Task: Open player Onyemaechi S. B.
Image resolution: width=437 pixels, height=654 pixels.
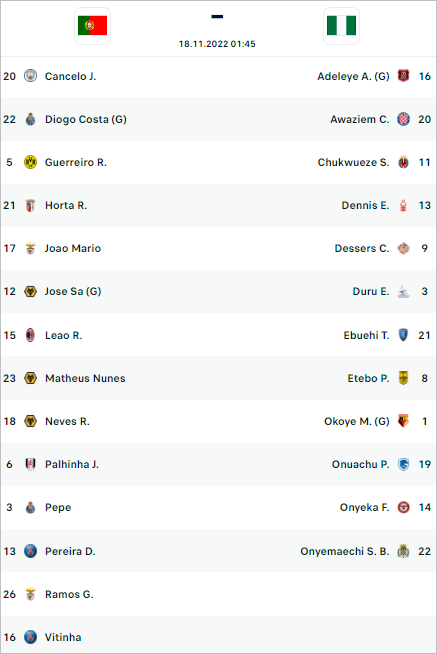Action: pyautogui.click(x=345, y=551)
